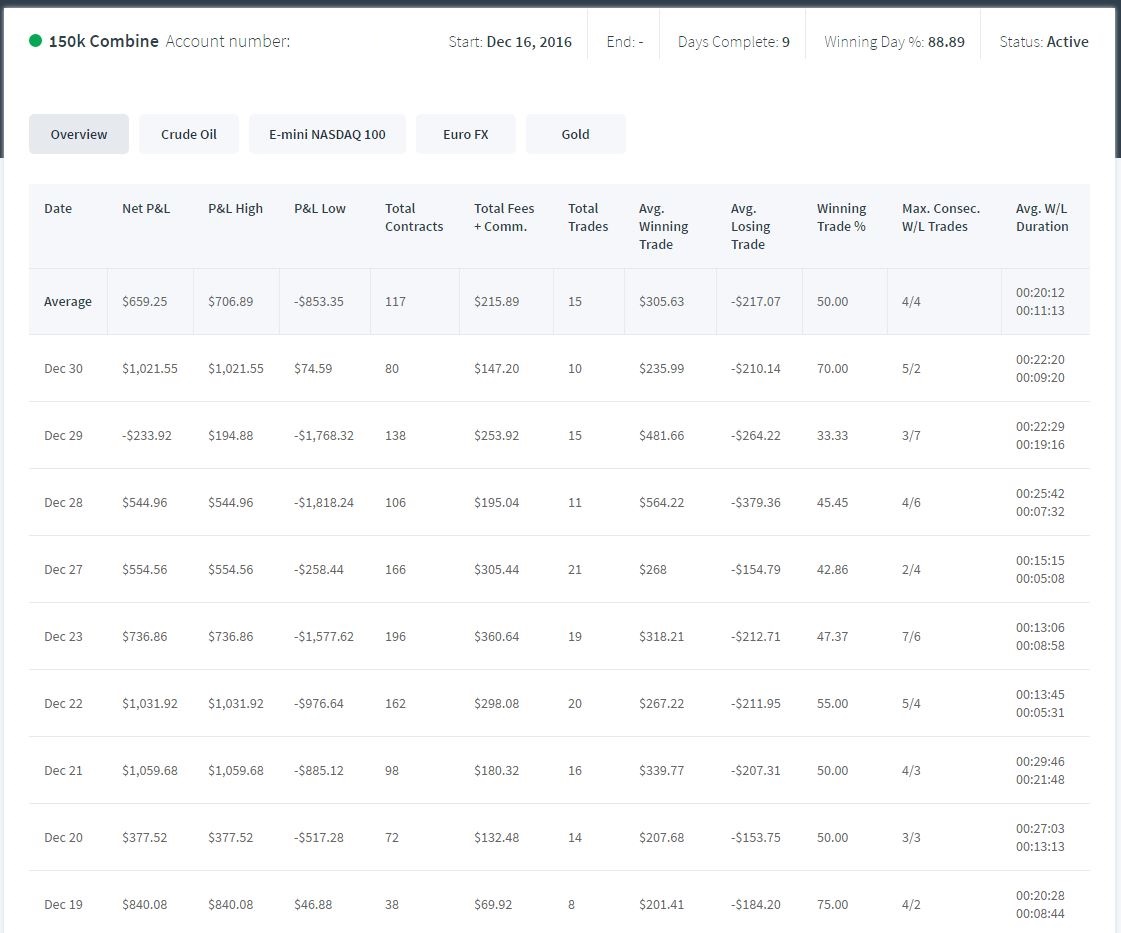Click the Avg. Losing Trade header
This screenshot has height=933, width=1121.
click(750, 226)
